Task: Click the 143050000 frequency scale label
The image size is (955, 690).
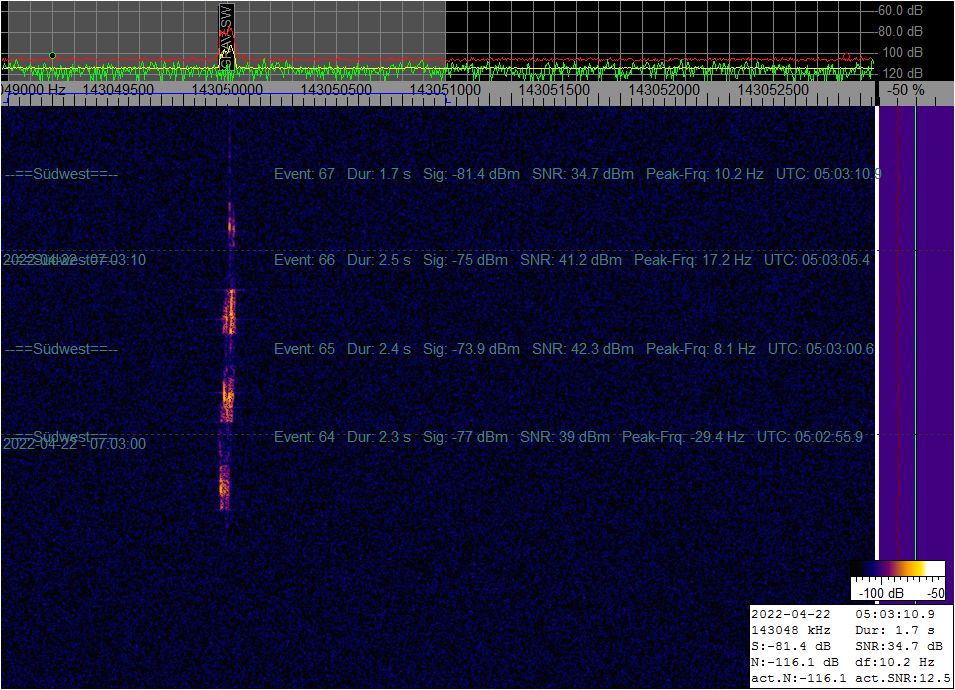Action: click(x=227, y=90)
